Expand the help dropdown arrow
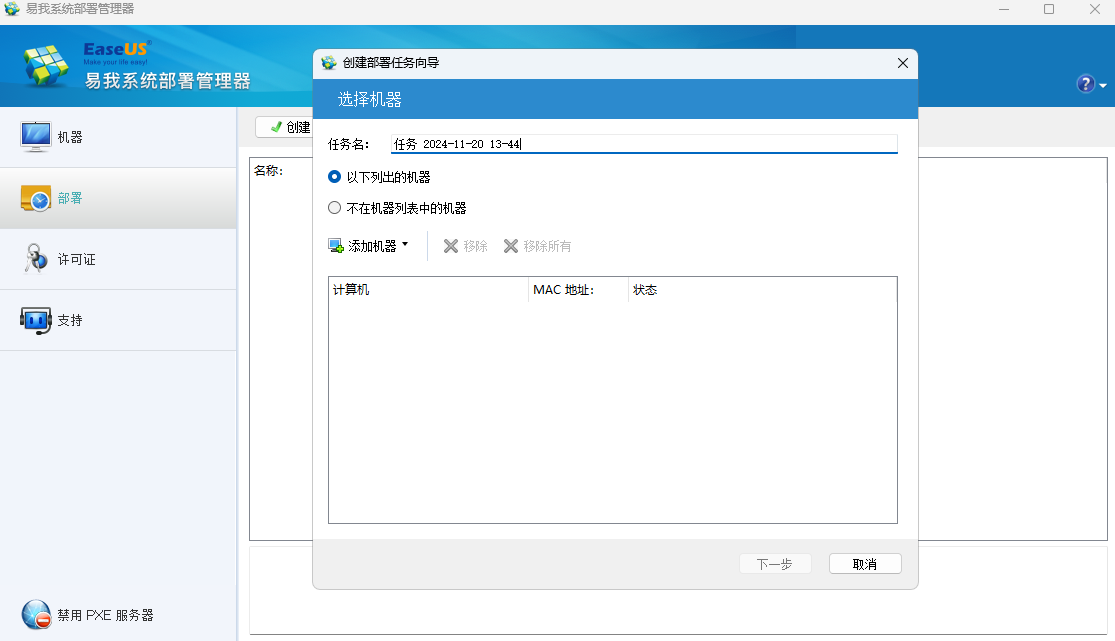The height and width of the screenshot is (641, 1115). 1103,85
